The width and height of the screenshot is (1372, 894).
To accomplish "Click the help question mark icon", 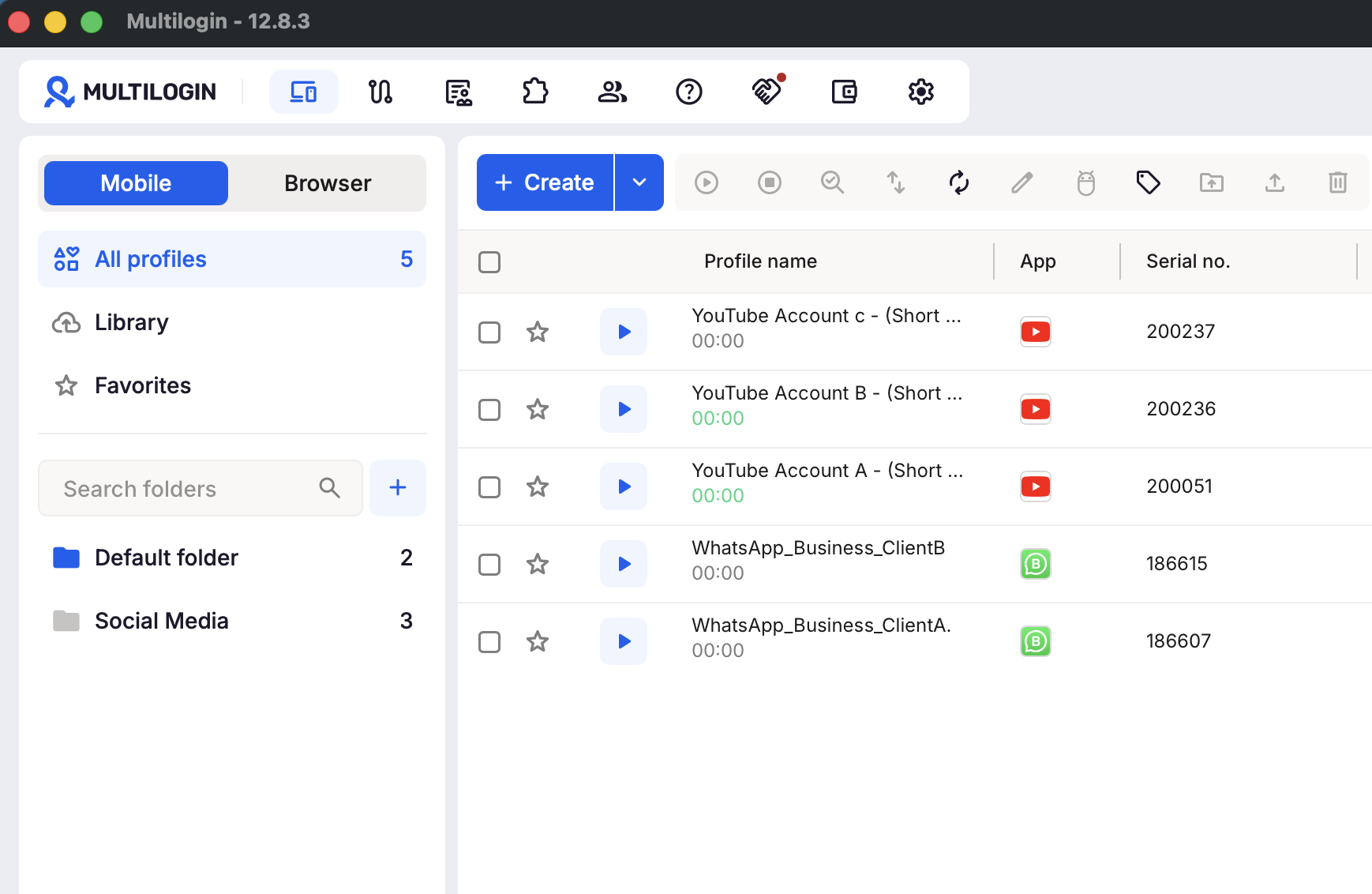I will click(x=689, y=92).
